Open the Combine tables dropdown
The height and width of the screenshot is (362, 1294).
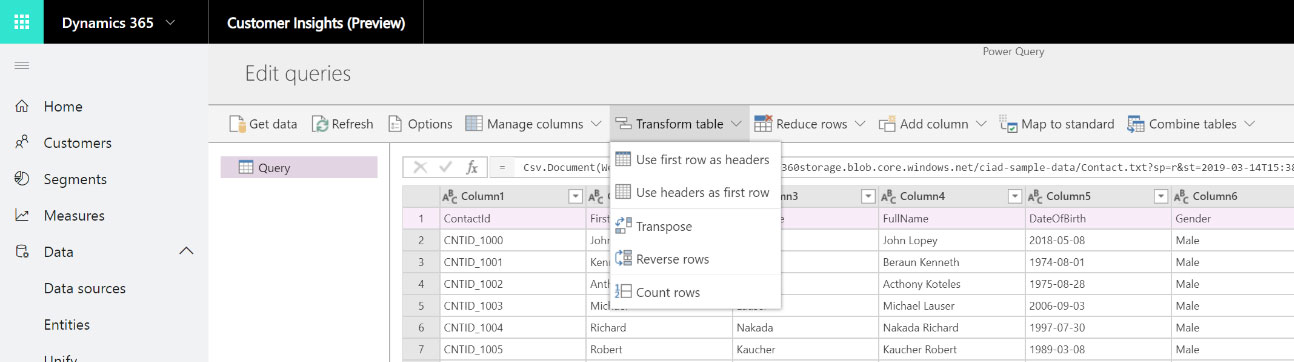coord(1247,124)
